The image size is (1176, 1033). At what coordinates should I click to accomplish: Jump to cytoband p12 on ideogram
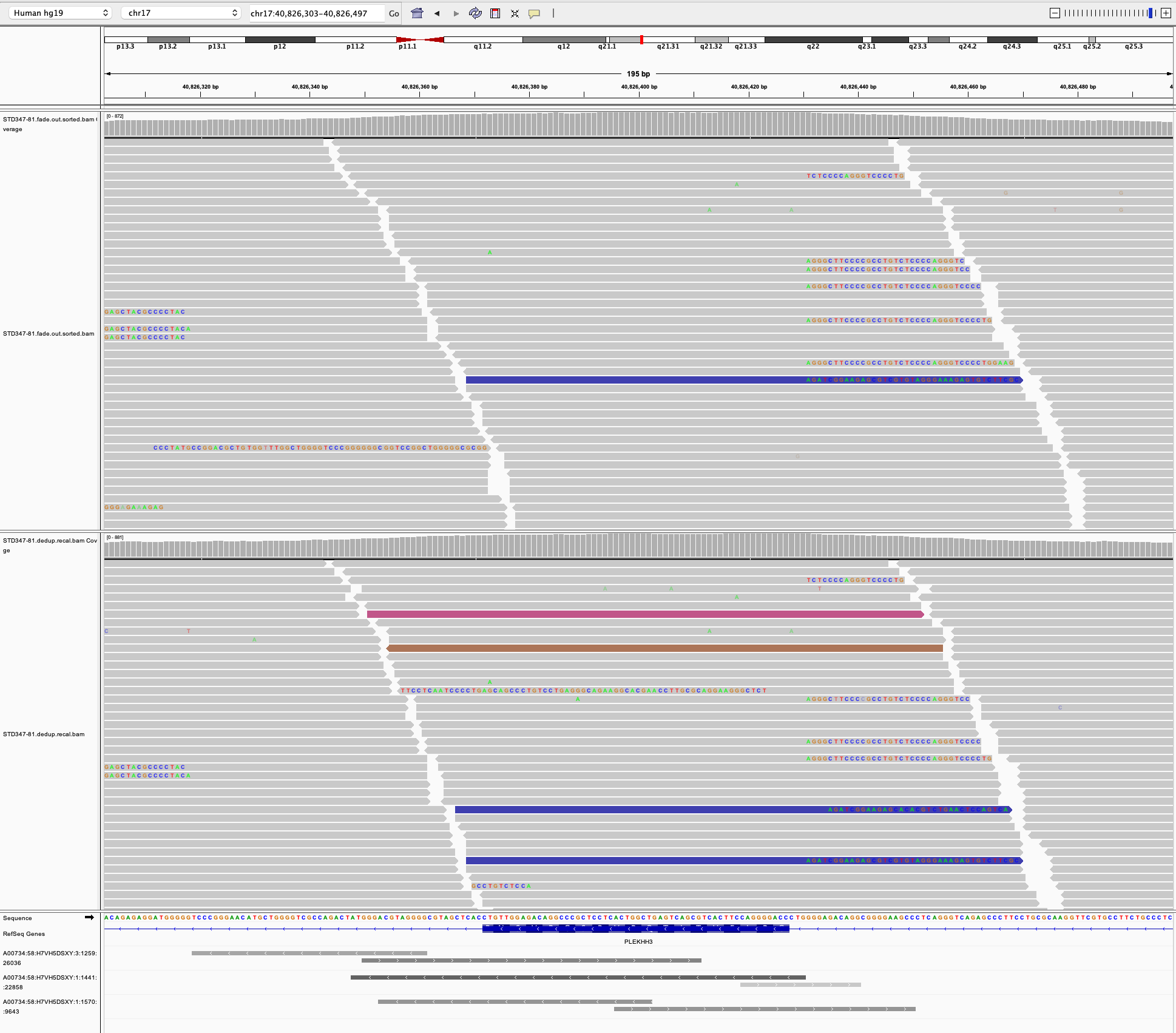tap(280, 39)
